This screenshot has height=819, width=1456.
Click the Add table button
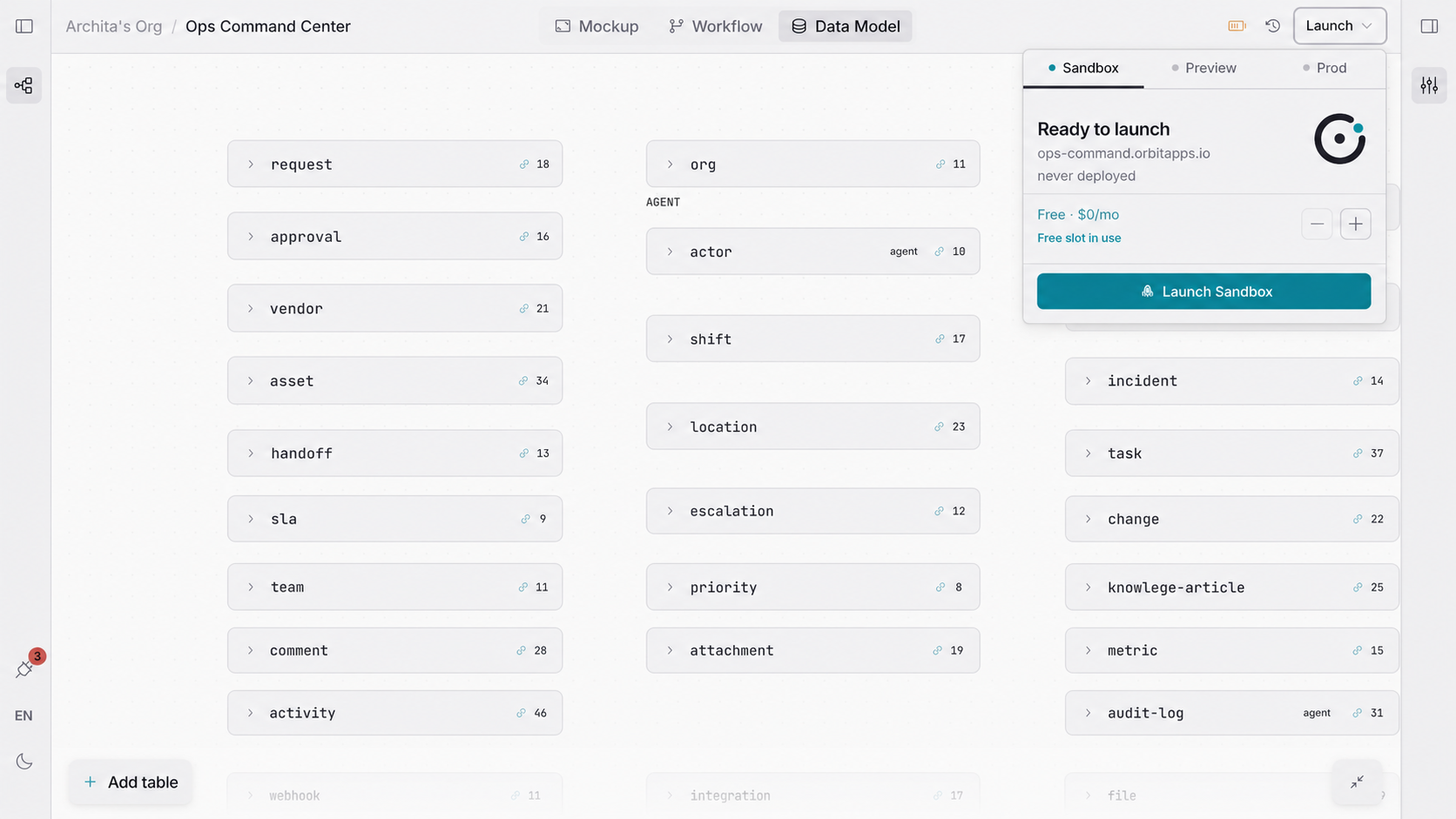tap(131, 782)
